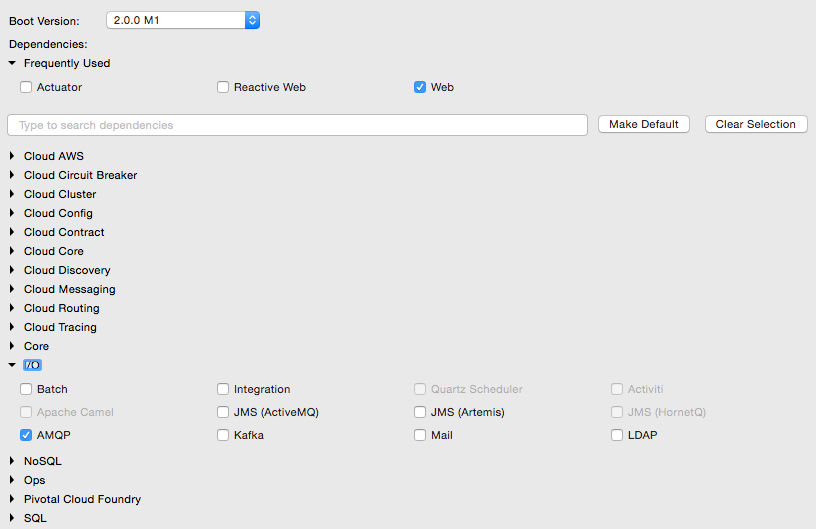Expand the Cloud Discovery category
Screen dimensions: 816x529
pos(12,270)
